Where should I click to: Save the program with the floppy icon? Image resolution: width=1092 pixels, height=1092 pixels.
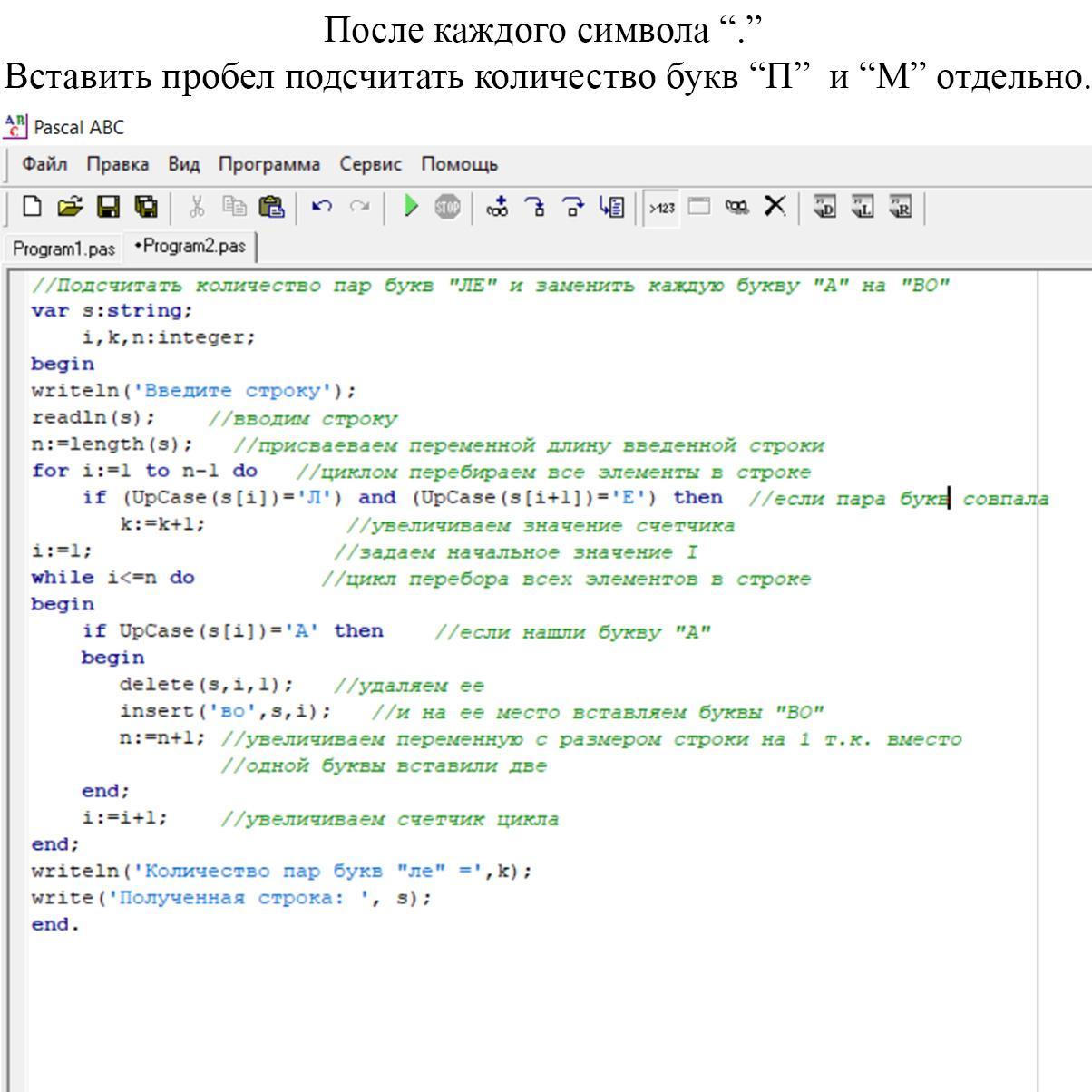(108, 207)
